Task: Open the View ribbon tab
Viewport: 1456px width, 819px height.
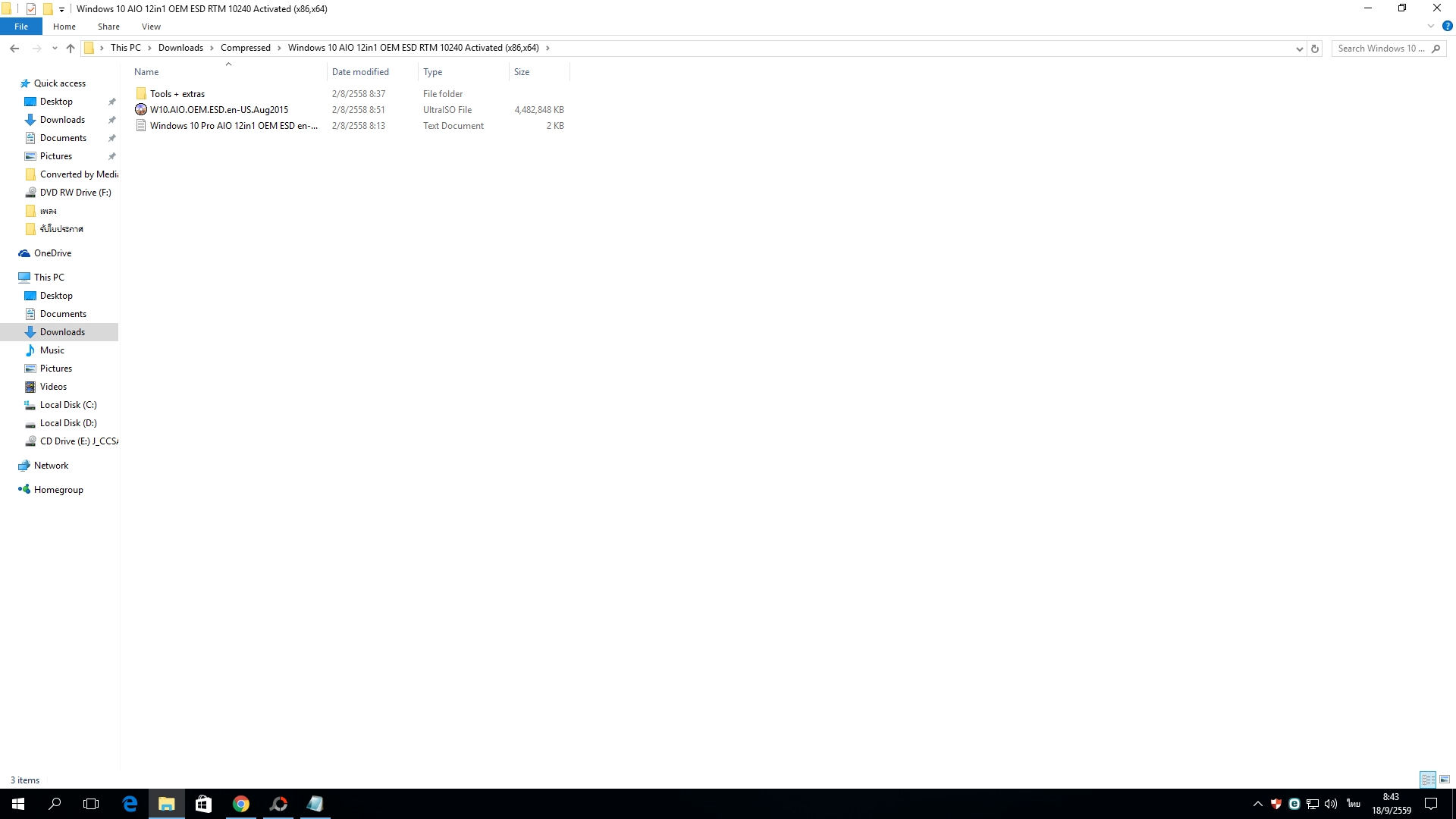Action: coord(151,27)
